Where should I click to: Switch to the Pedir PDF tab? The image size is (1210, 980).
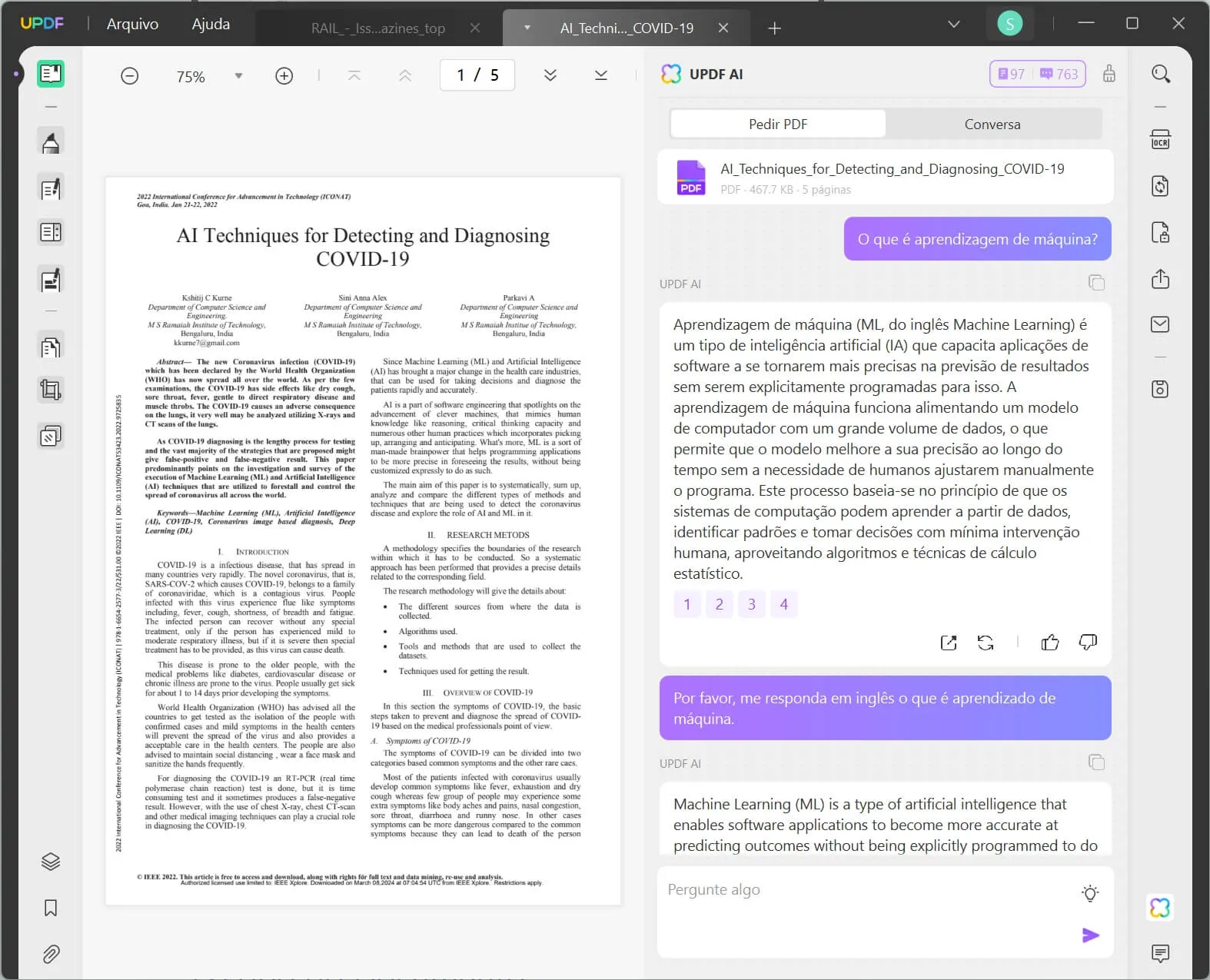pos(778,124)
